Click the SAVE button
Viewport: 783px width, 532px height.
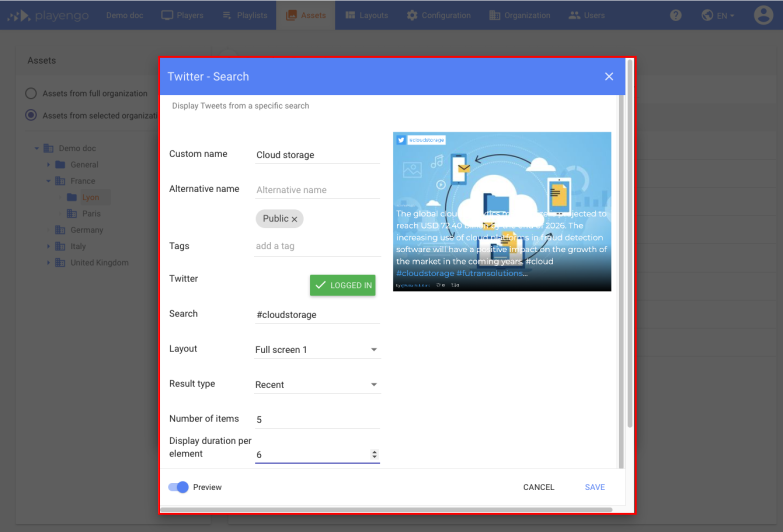(595, 487)
